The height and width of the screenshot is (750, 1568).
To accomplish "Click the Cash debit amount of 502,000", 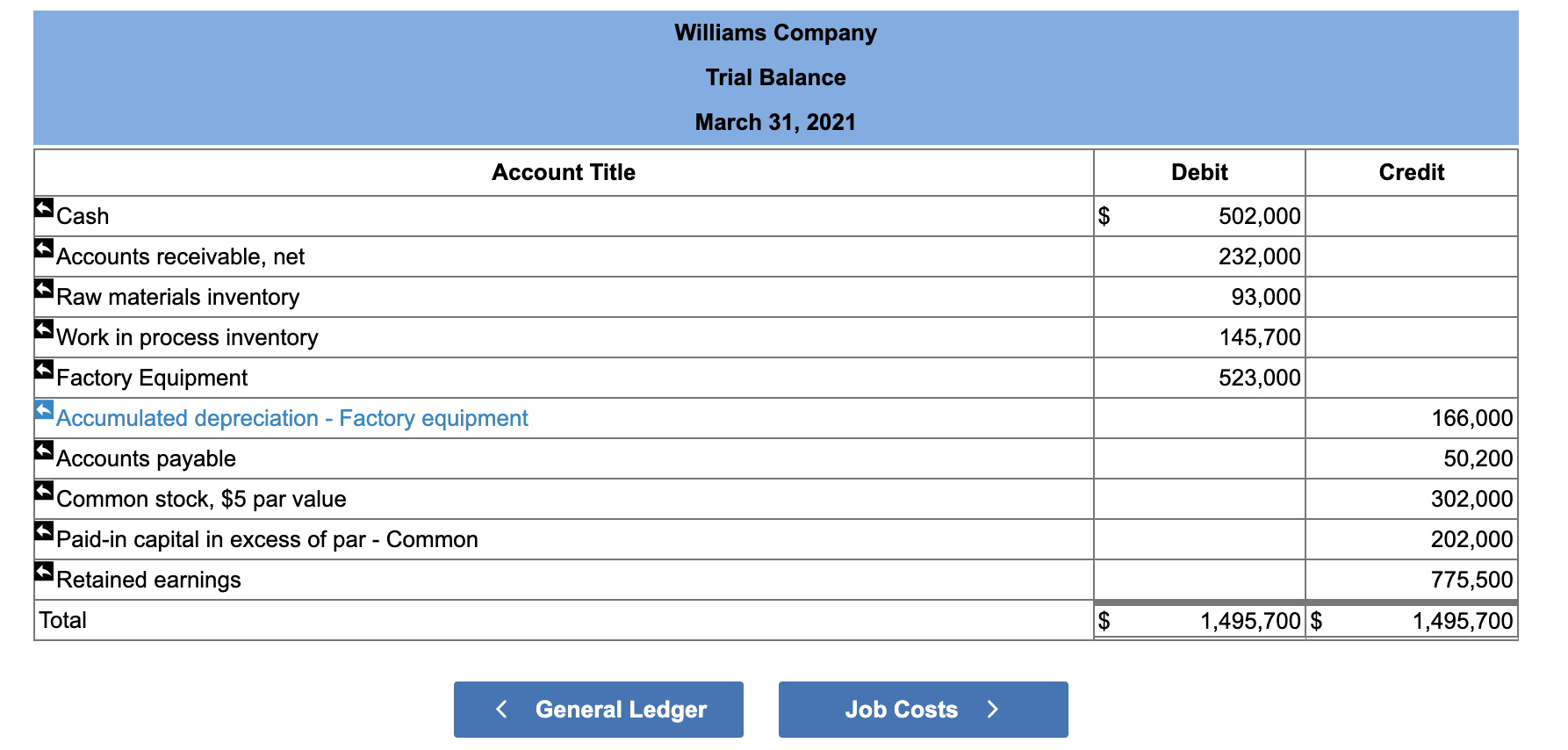I will 1258,215.
